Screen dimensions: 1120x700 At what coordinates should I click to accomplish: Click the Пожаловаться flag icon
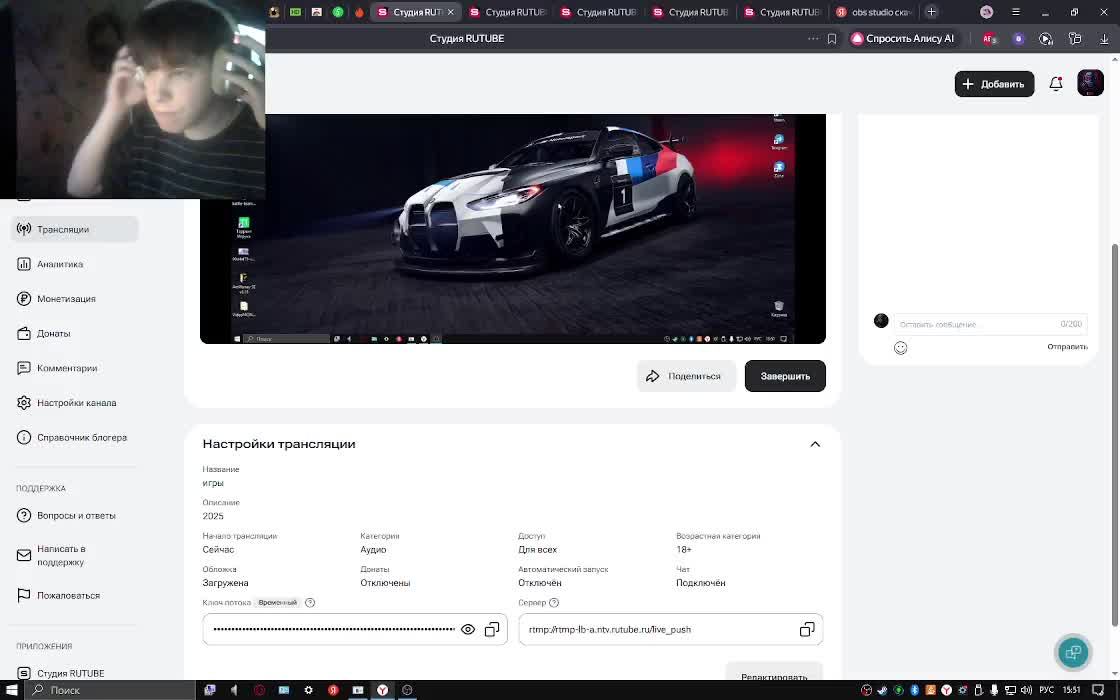coord(24,595)
